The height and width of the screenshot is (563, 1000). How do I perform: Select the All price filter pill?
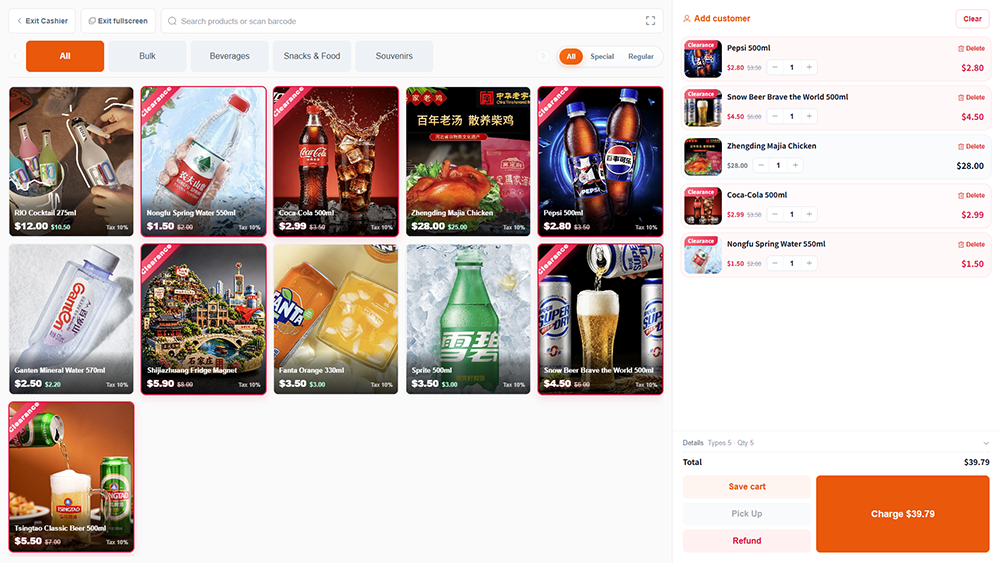(571, 56)
